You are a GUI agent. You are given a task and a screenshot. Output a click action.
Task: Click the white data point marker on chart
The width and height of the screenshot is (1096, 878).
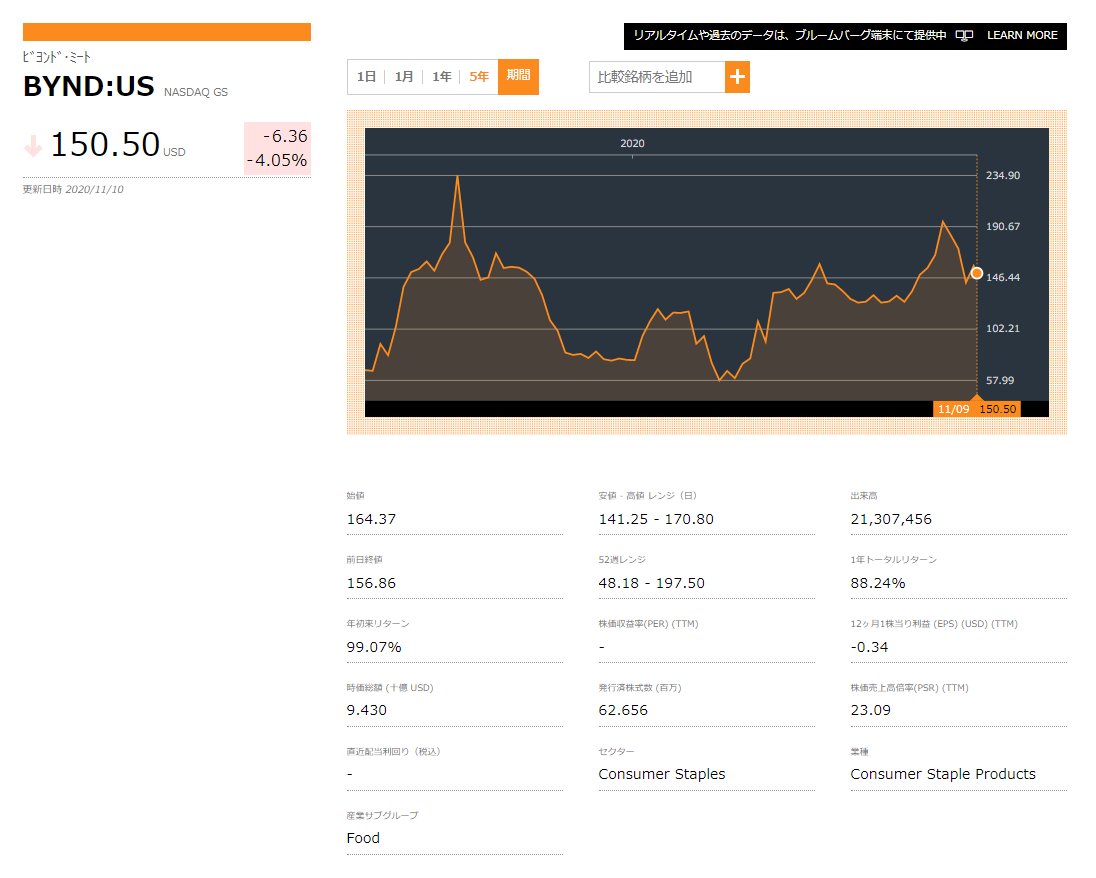976,273
